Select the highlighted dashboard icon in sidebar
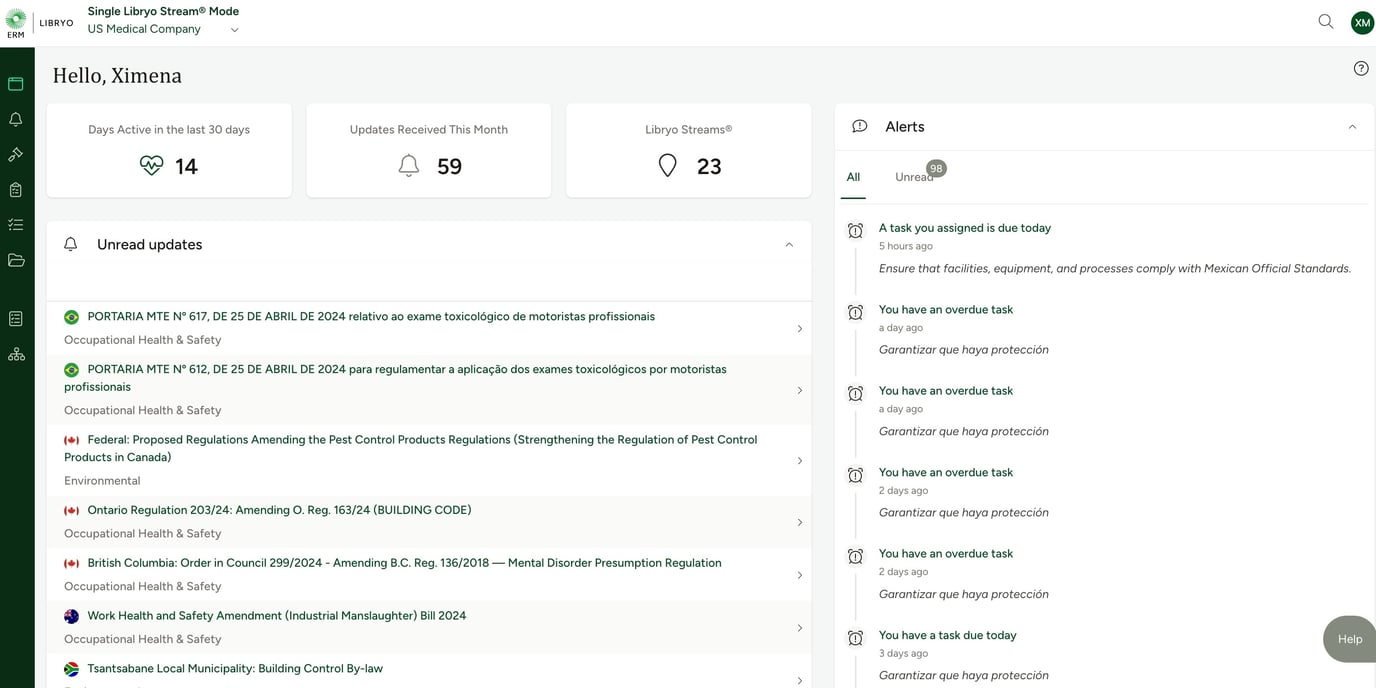 (x=15, y=83)
